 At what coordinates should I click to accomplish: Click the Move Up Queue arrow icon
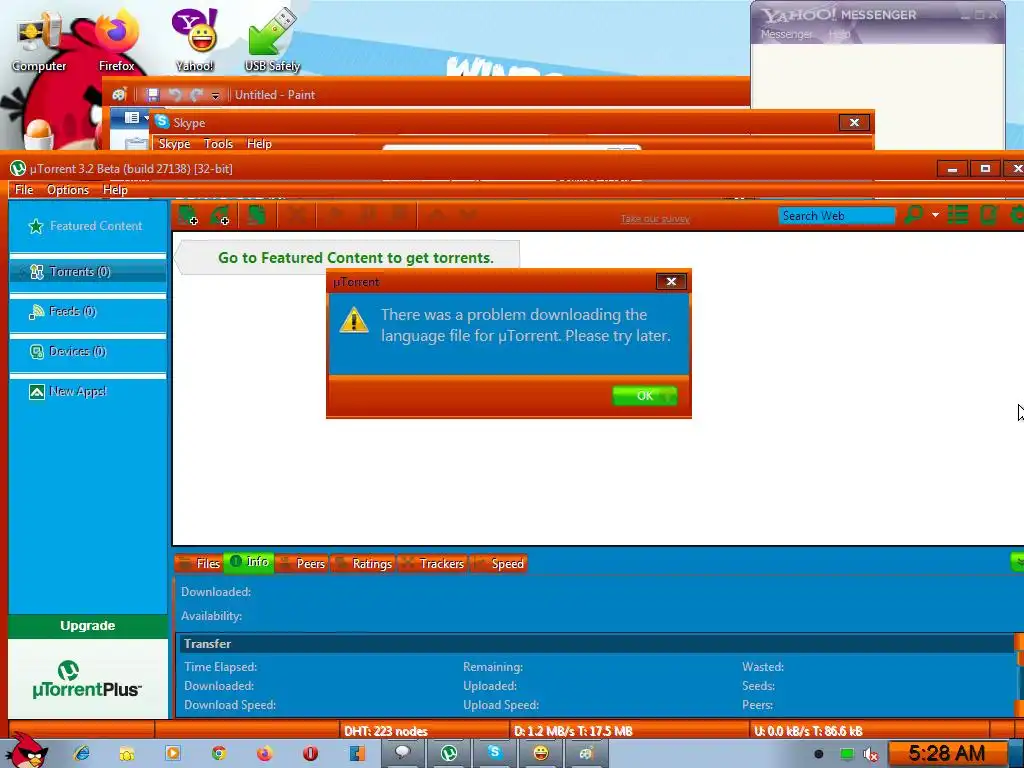pyautogui.click(x=437, y=214)
